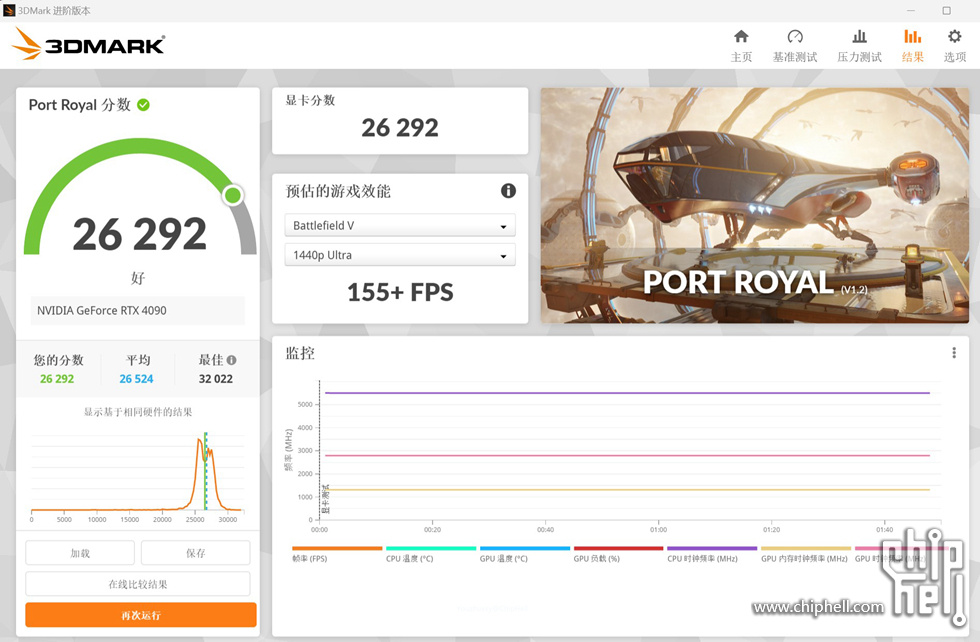The image size is (980, 642).
Task: Click the 3DMark logo
Action: click(88, 44)
